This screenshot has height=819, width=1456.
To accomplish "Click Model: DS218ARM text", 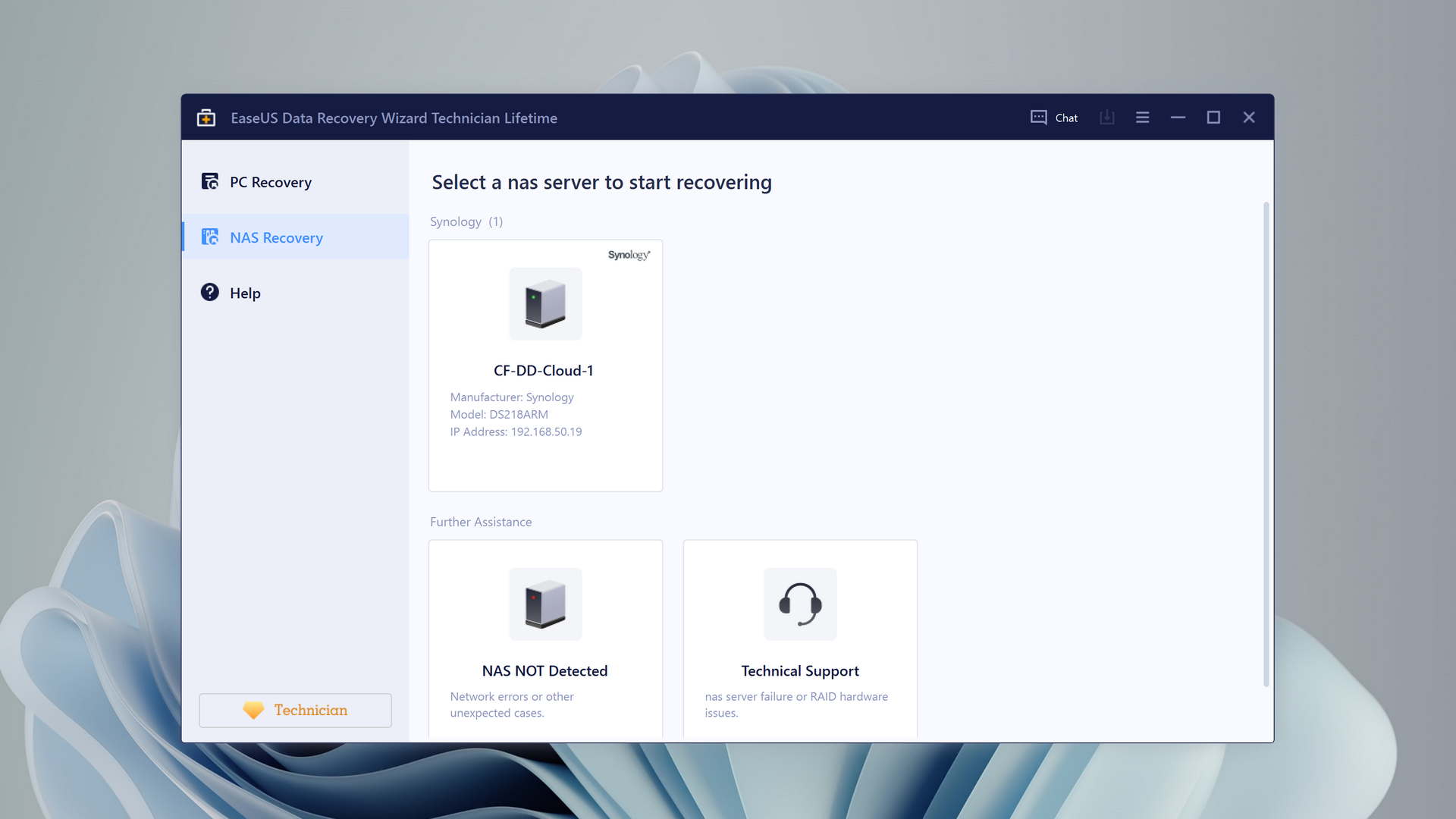I will [x=499, y=414].
